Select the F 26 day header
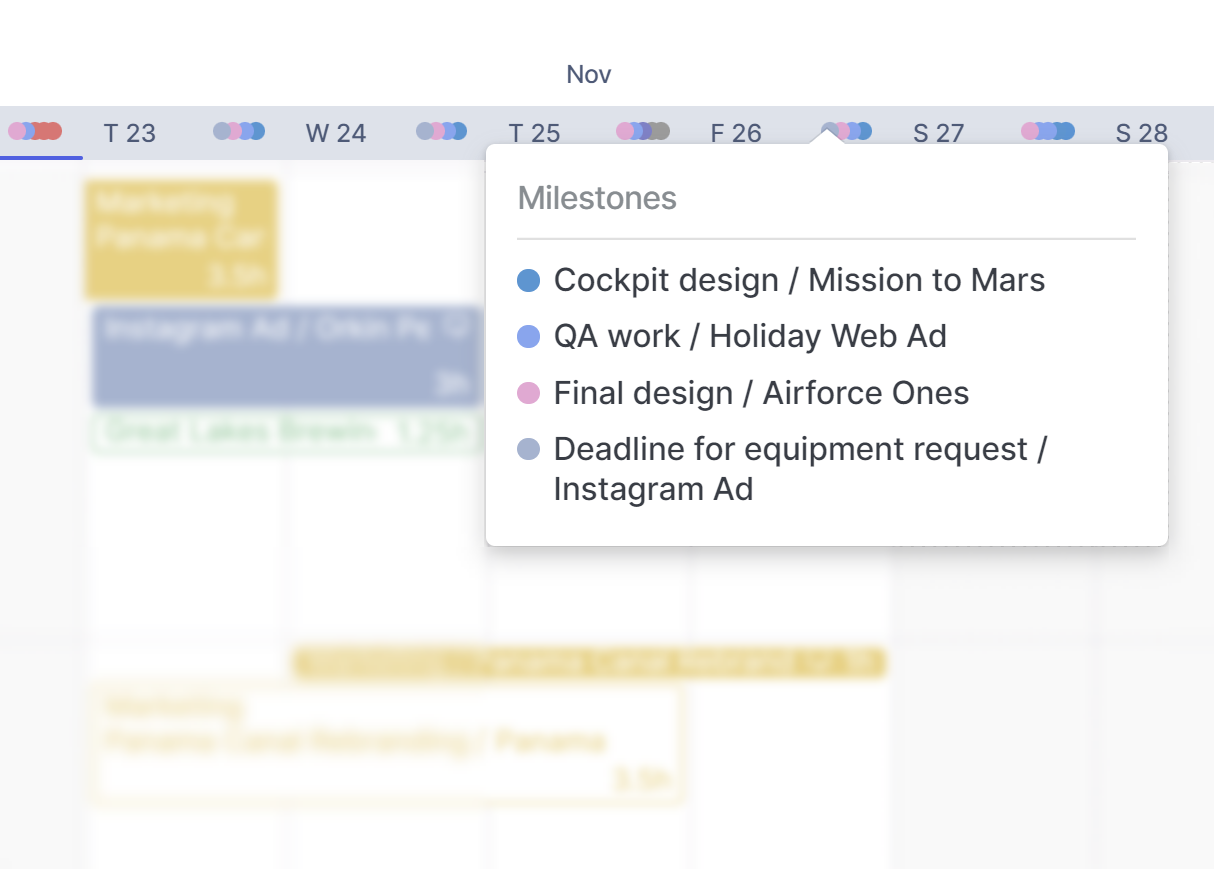 [x=737, y=131]
